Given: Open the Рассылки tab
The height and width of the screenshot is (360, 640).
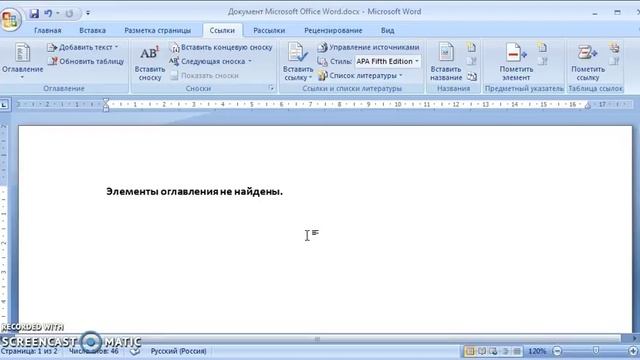Looking at the screenshot, I should 269,31.
